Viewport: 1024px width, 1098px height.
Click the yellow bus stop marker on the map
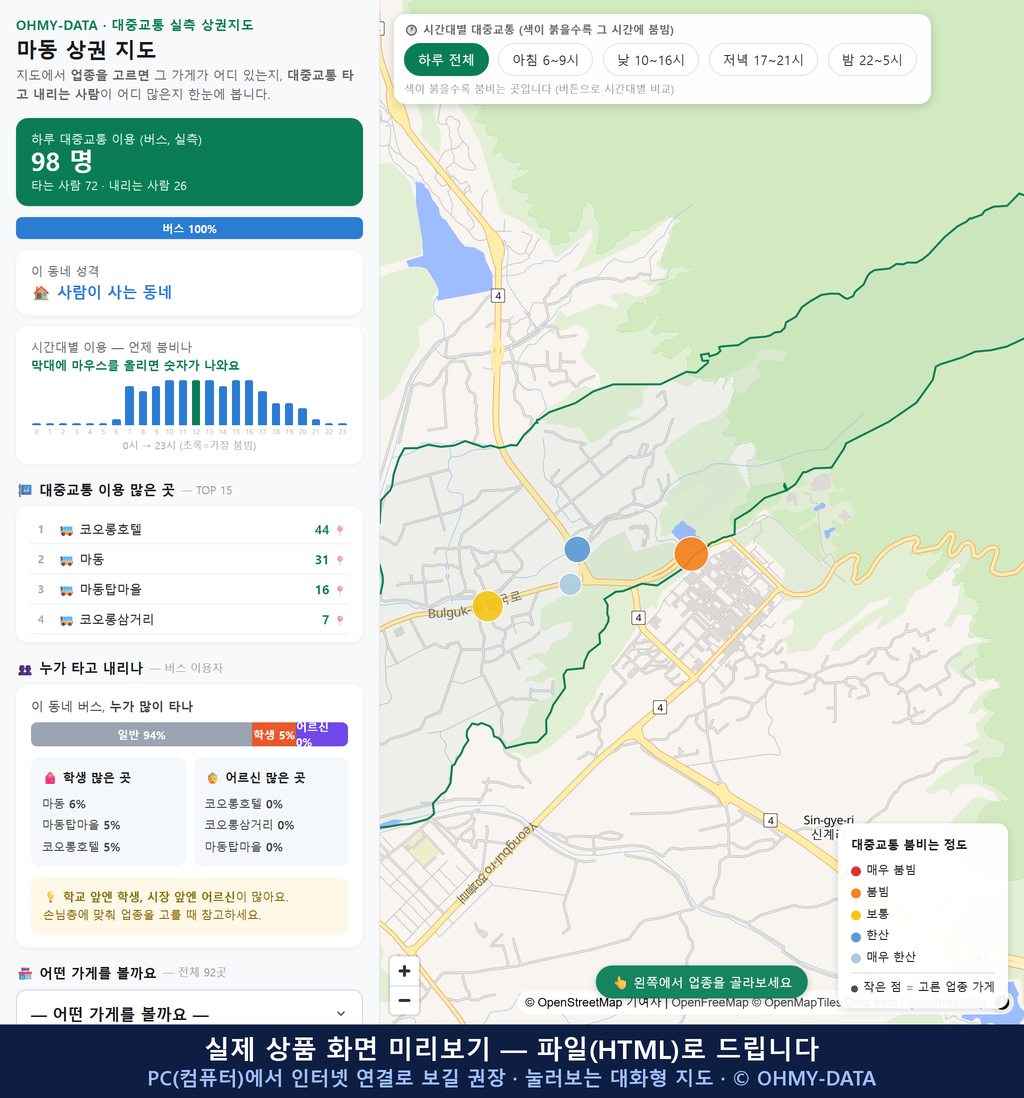(x=487, y=606)
